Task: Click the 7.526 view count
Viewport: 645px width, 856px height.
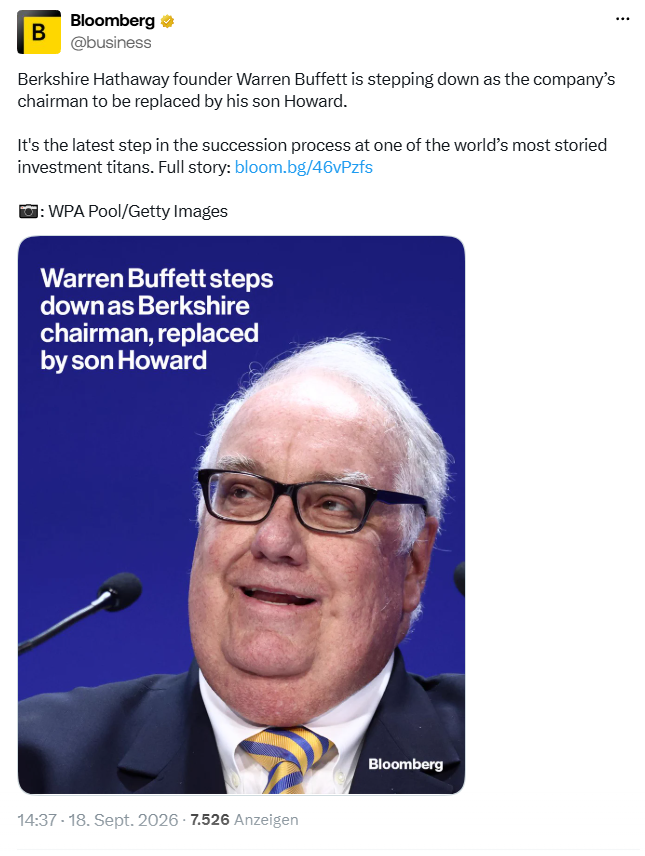Action: [210, 820]
